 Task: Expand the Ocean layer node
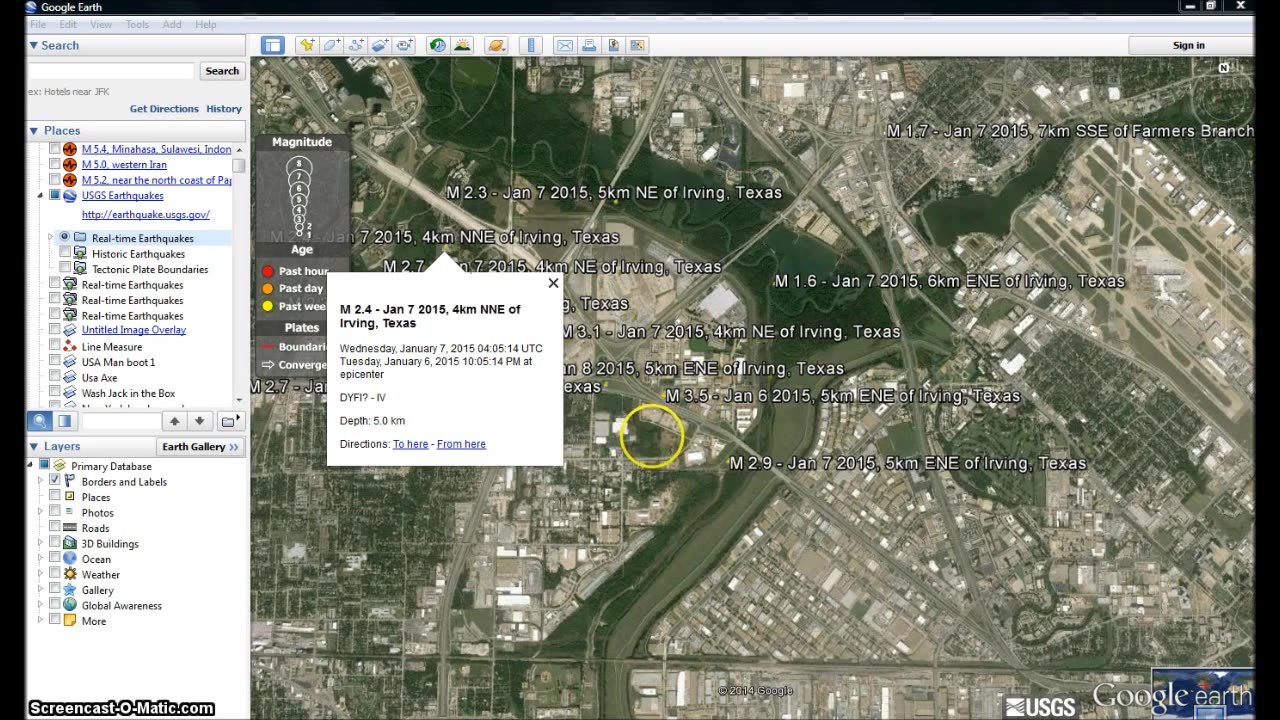pos(41,559)
